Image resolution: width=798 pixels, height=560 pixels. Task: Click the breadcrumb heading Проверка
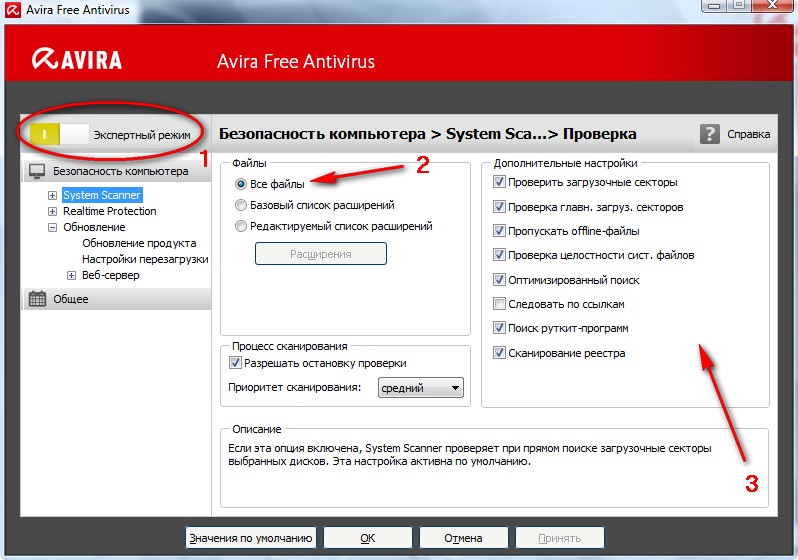click(600, 134)
